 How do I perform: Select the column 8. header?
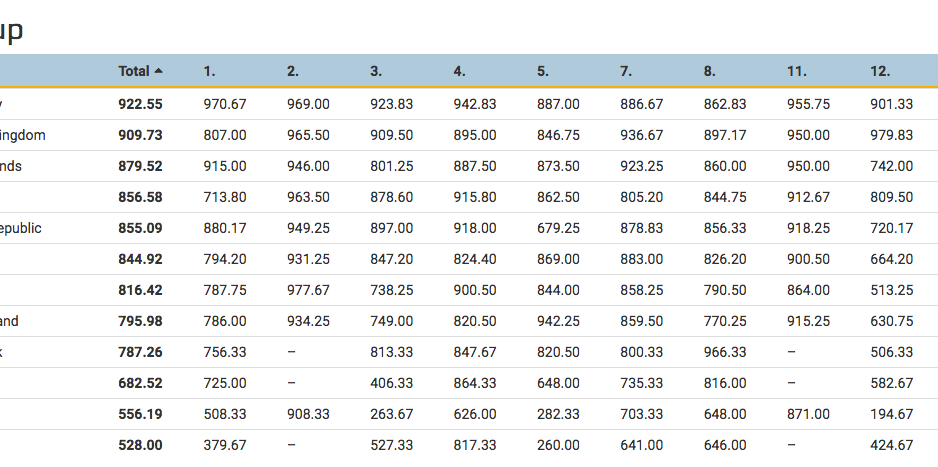point(709,71)
